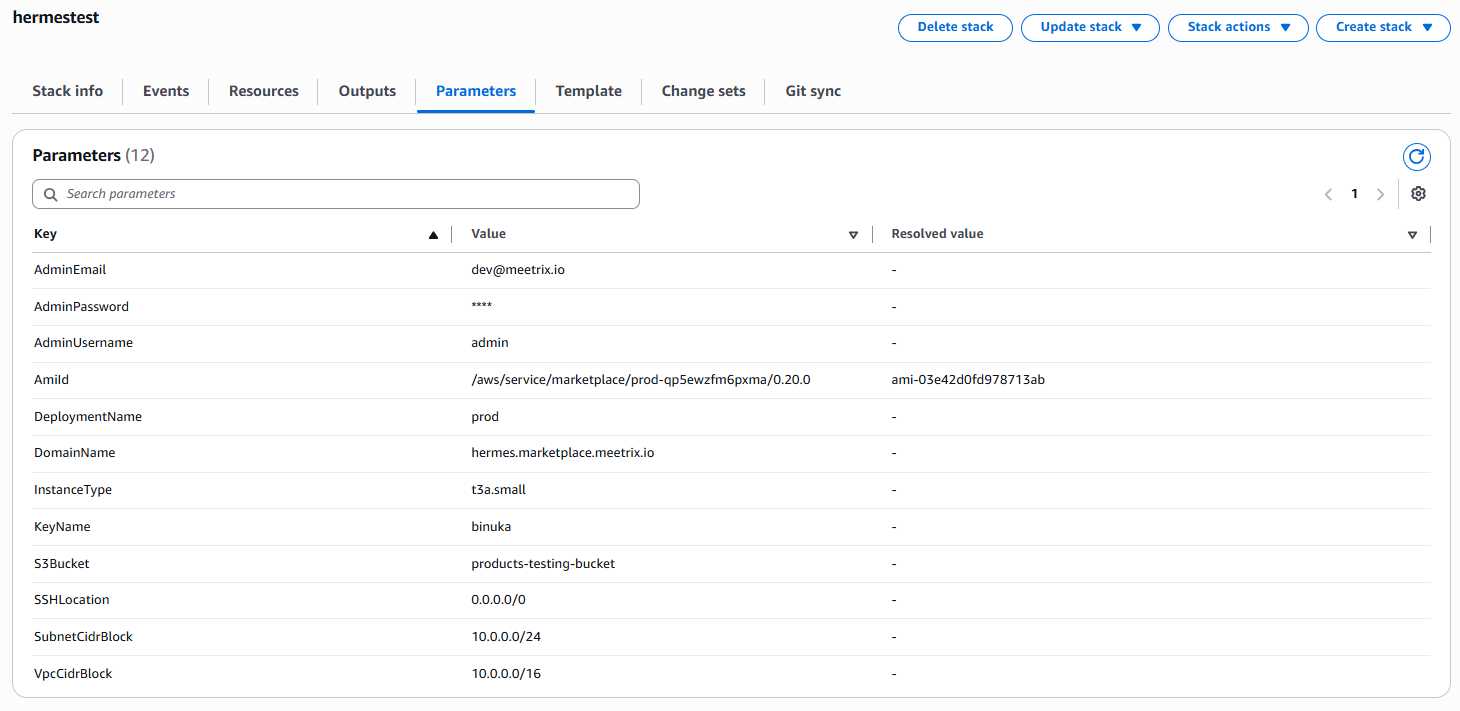
Task: Open the Change sets tab
Action: click(x=704, y=91)
